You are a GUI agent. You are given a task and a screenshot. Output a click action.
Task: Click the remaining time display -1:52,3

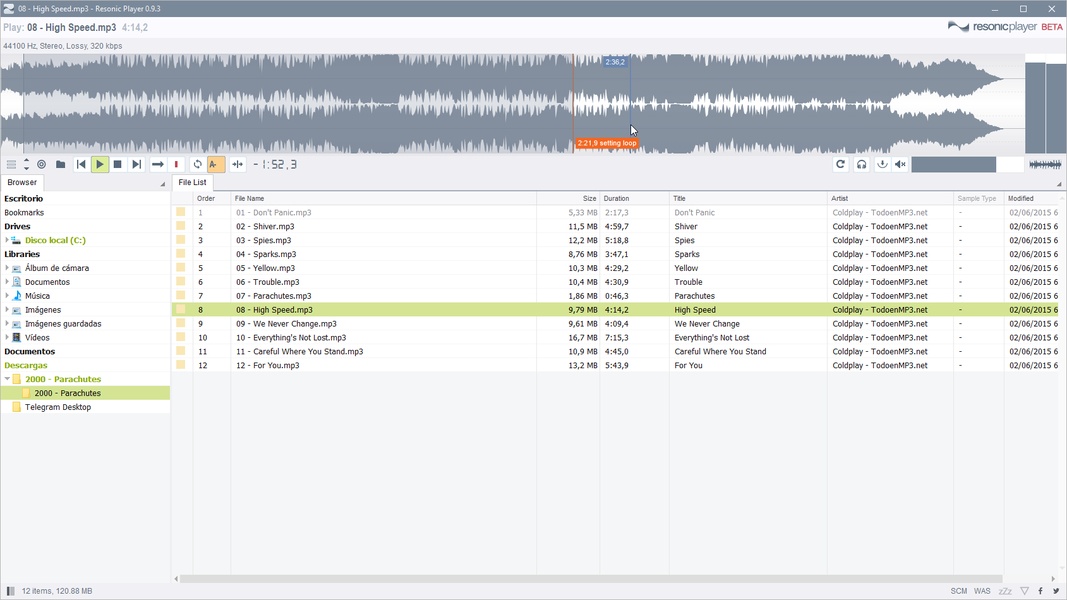(x=275, y=164)
